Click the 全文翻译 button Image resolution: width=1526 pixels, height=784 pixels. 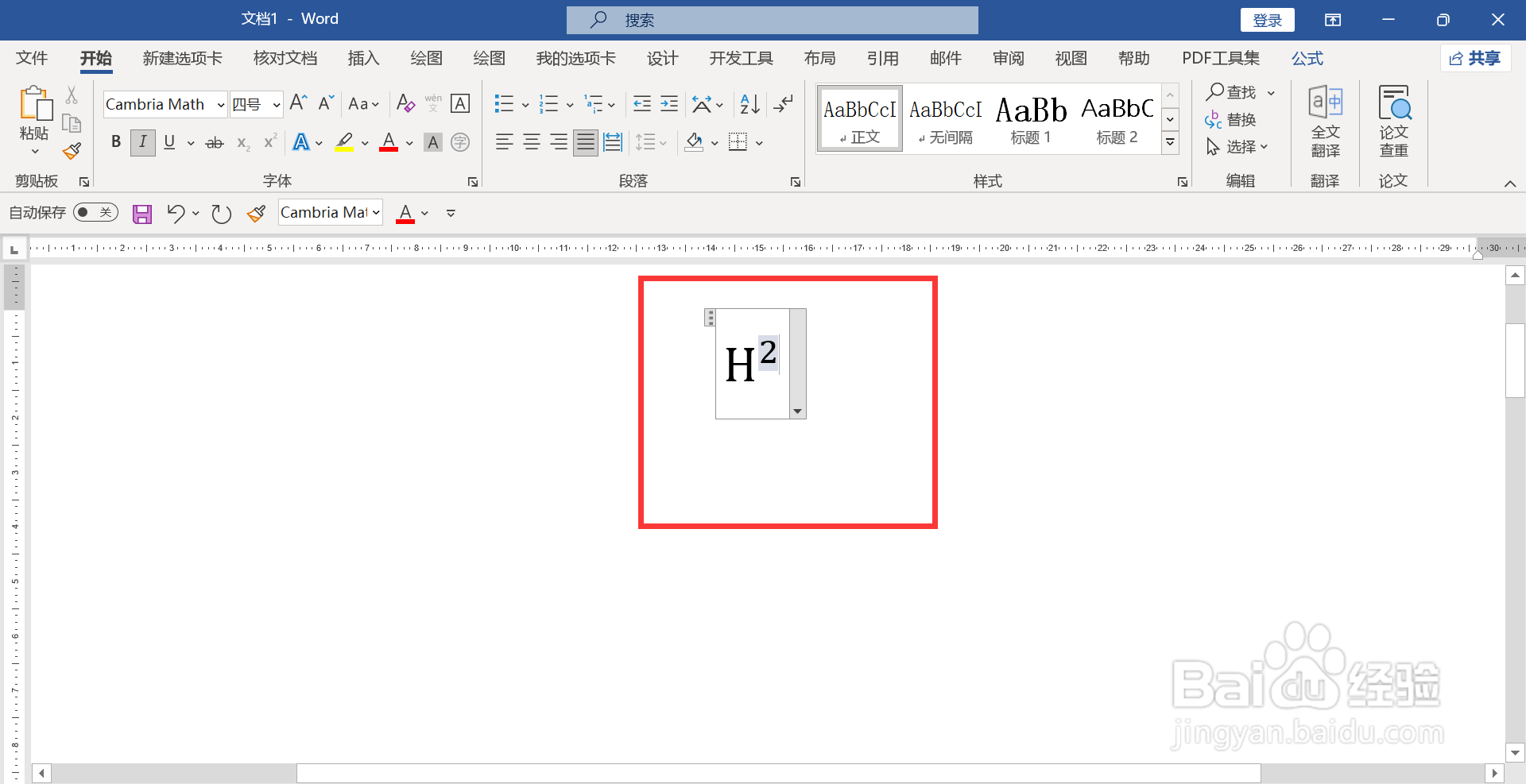(x=1325, y=122)
